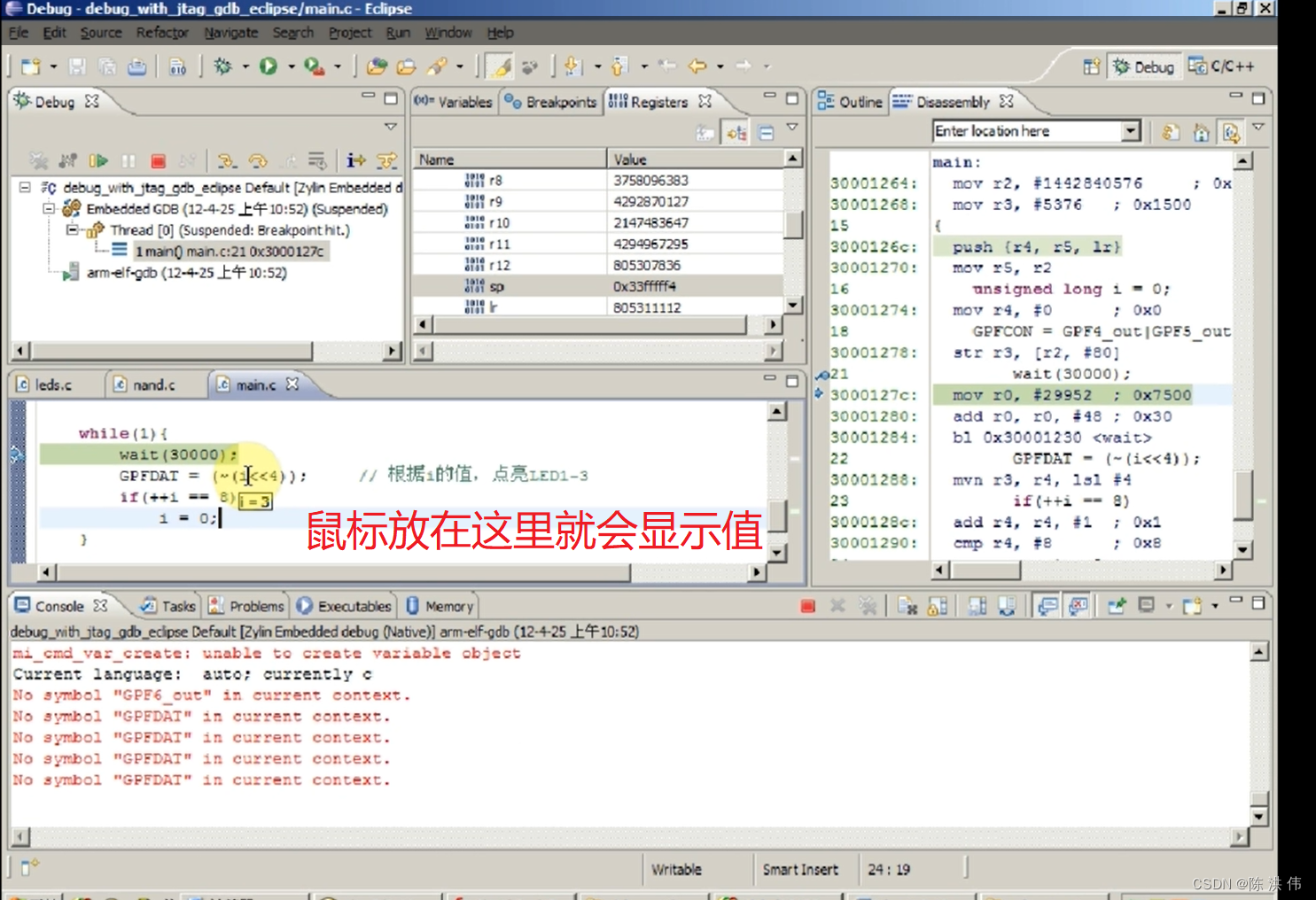Switch to the C/C++ perspective
The height and width of the screenshot is (900, 1316).
coord(1222,66)
